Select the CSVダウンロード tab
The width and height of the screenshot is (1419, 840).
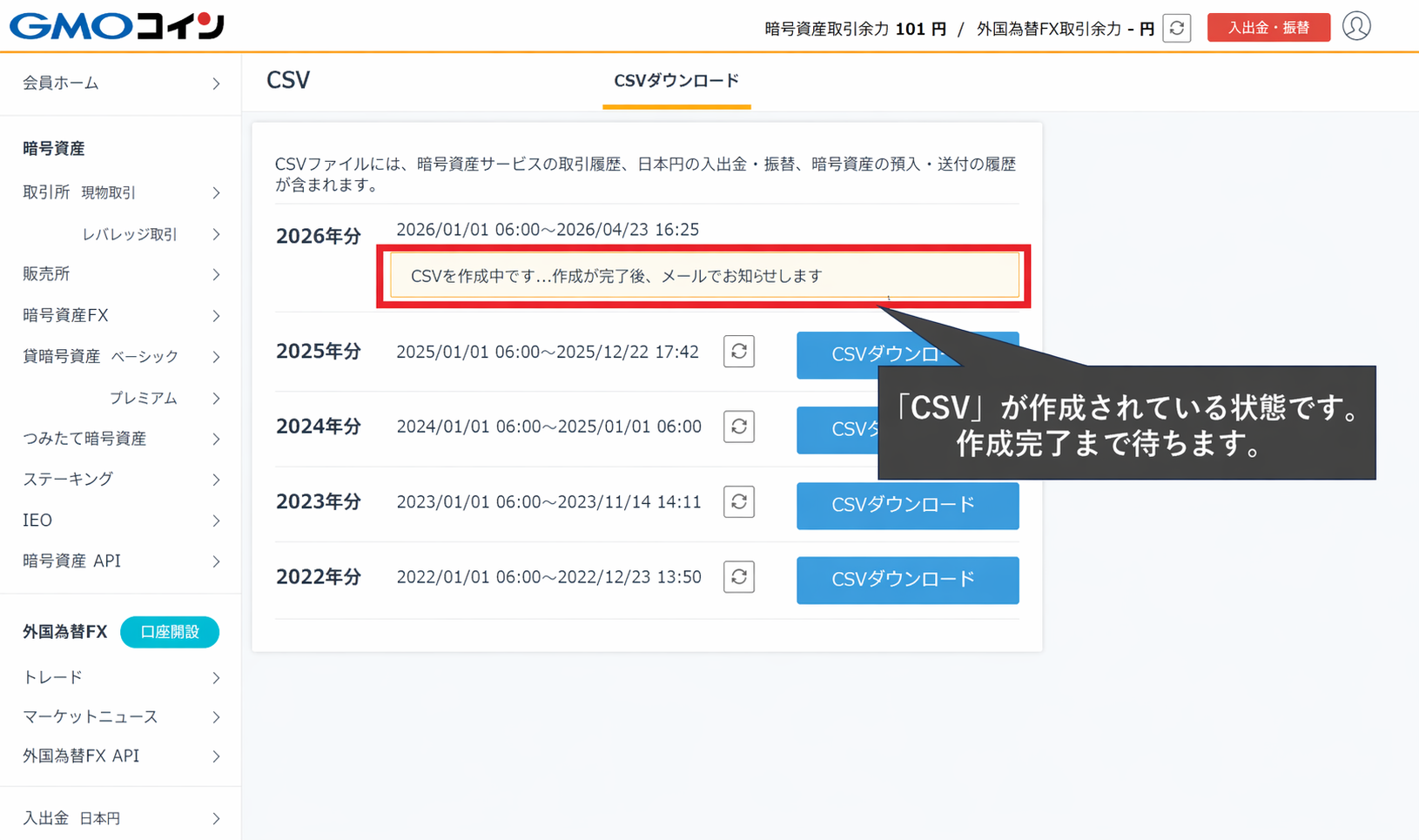pyautogui.click(x=676, y=81)
